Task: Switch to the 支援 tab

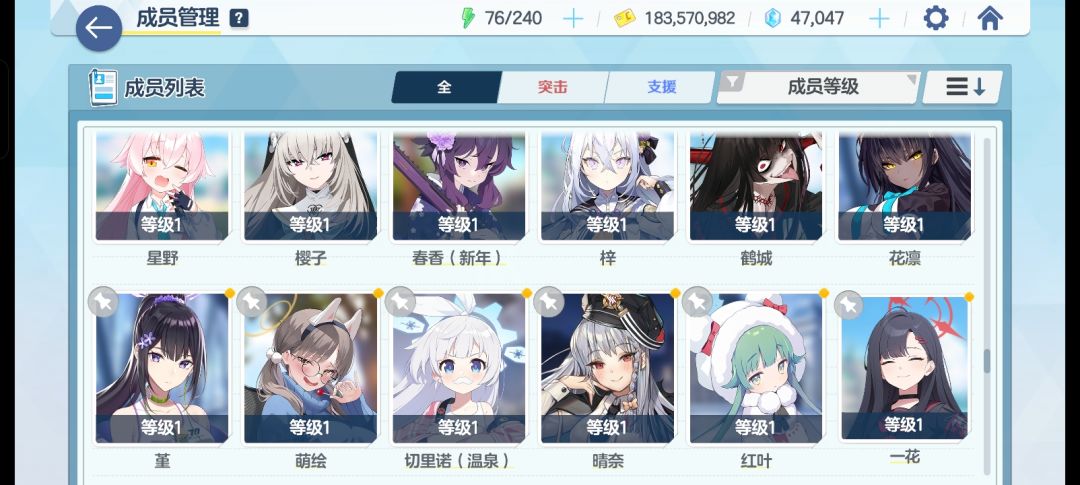Action: [x=661, y=87]
